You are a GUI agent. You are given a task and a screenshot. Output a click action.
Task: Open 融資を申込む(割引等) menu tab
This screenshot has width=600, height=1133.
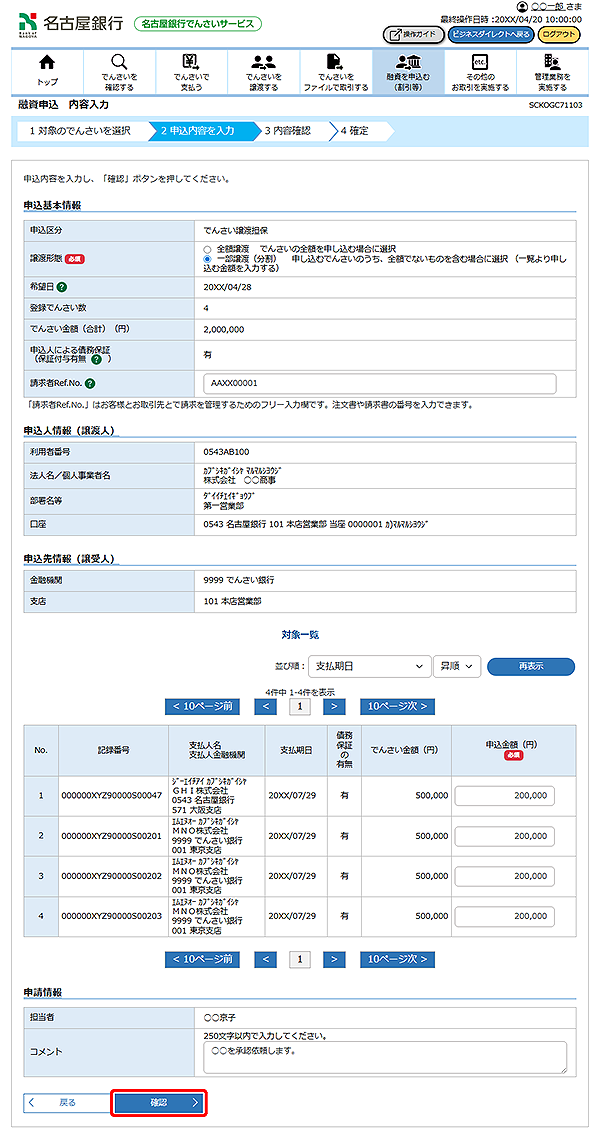(407, 70)
